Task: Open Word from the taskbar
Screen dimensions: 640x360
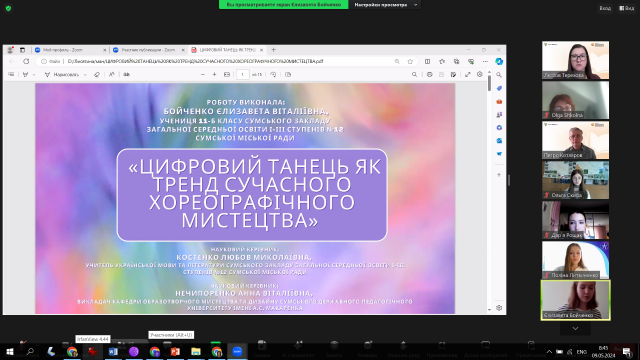Action: tap(113, 351)
